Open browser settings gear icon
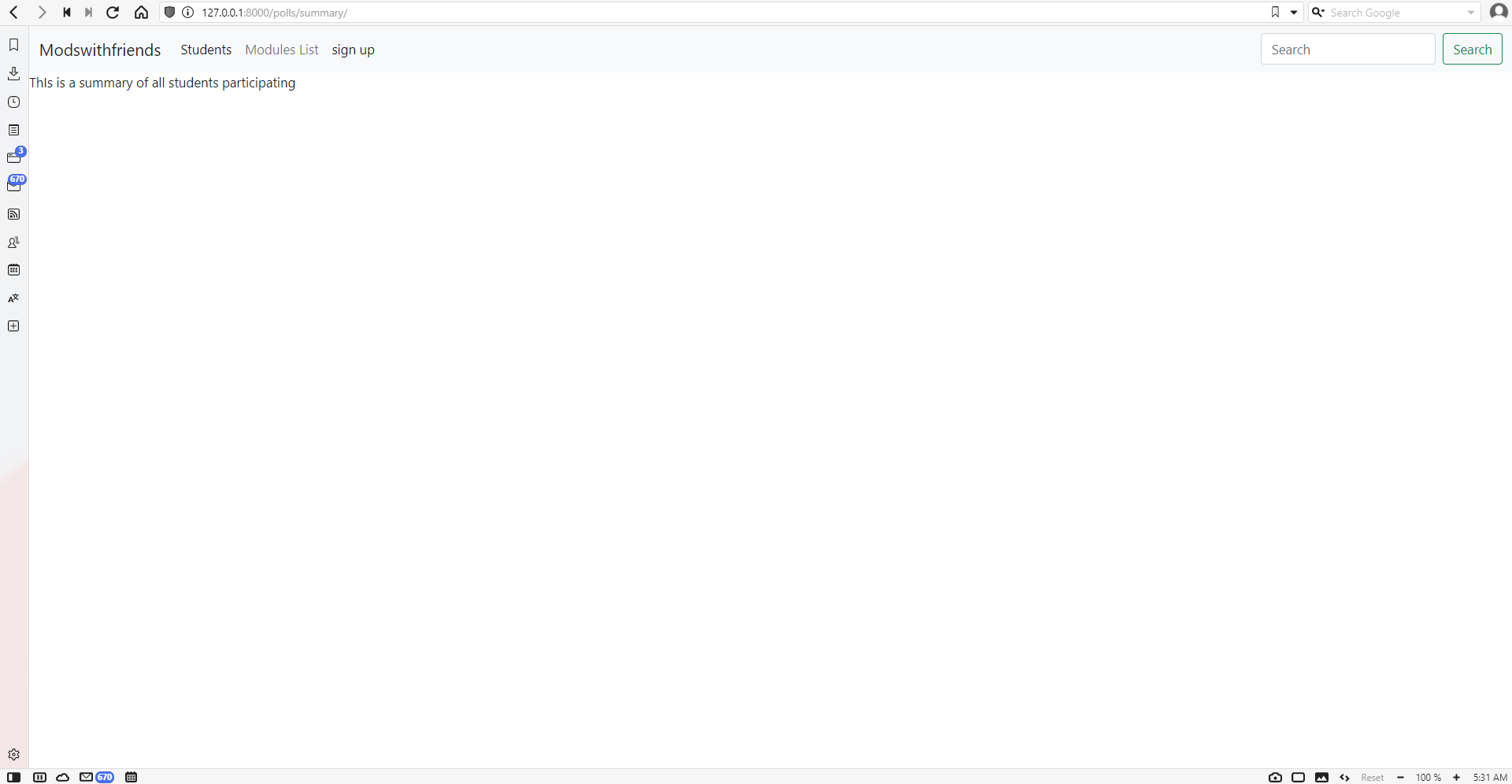This screenshot has width=1512, height=784. pyautogui.click(x=13, y=754)
